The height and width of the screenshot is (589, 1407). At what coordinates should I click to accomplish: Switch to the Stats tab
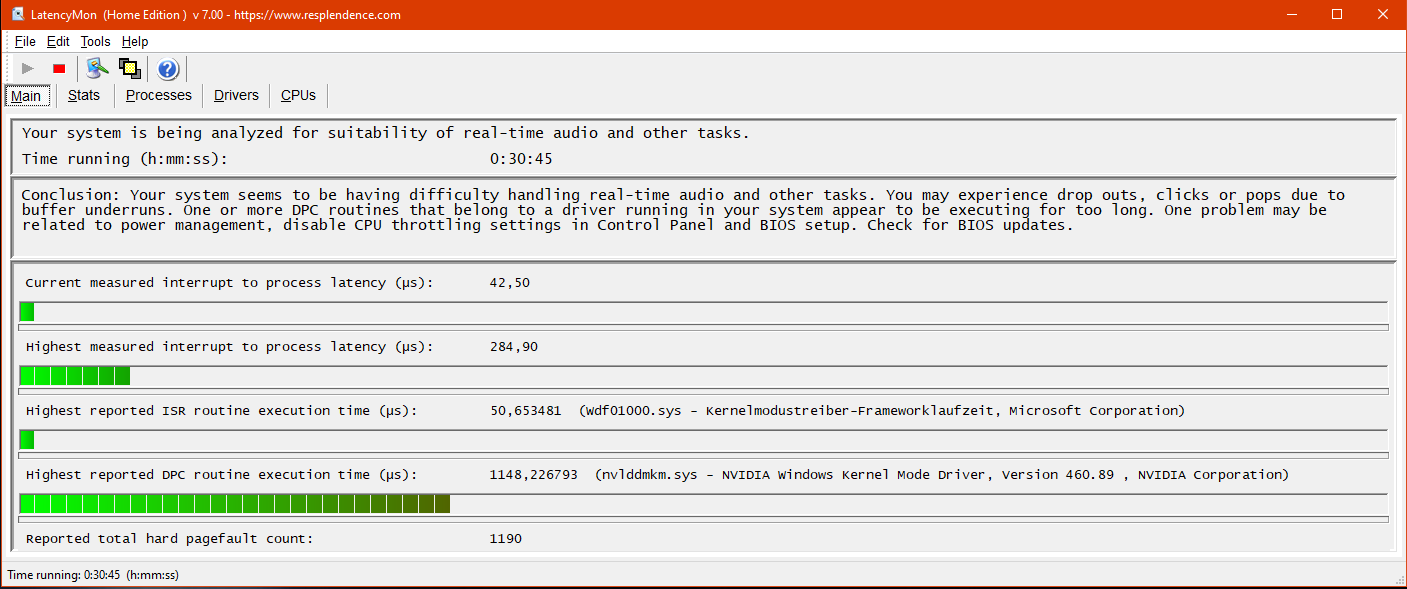coord(84,95)
